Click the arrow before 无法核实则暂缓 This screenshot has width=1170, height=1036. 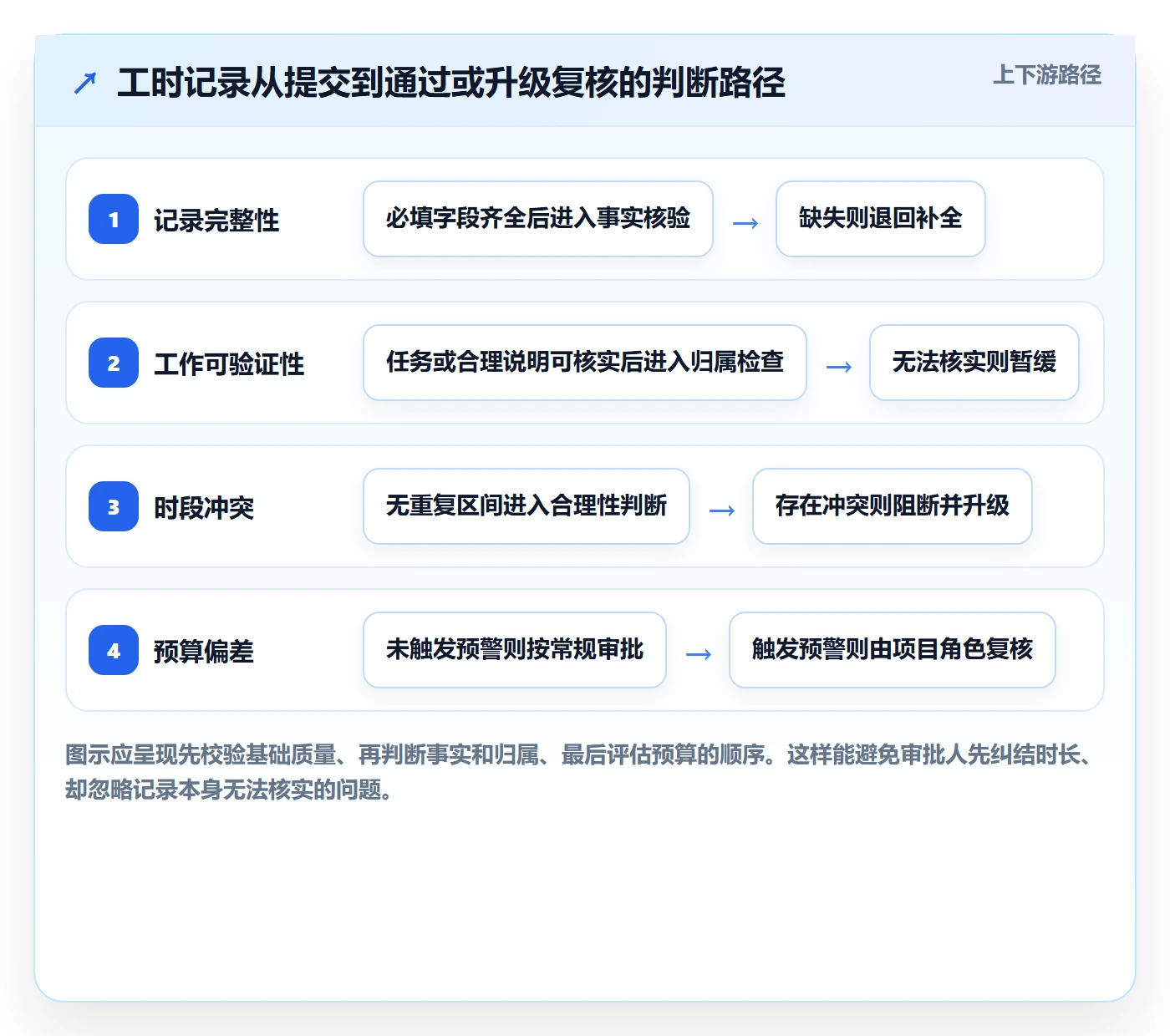[839, 367]
